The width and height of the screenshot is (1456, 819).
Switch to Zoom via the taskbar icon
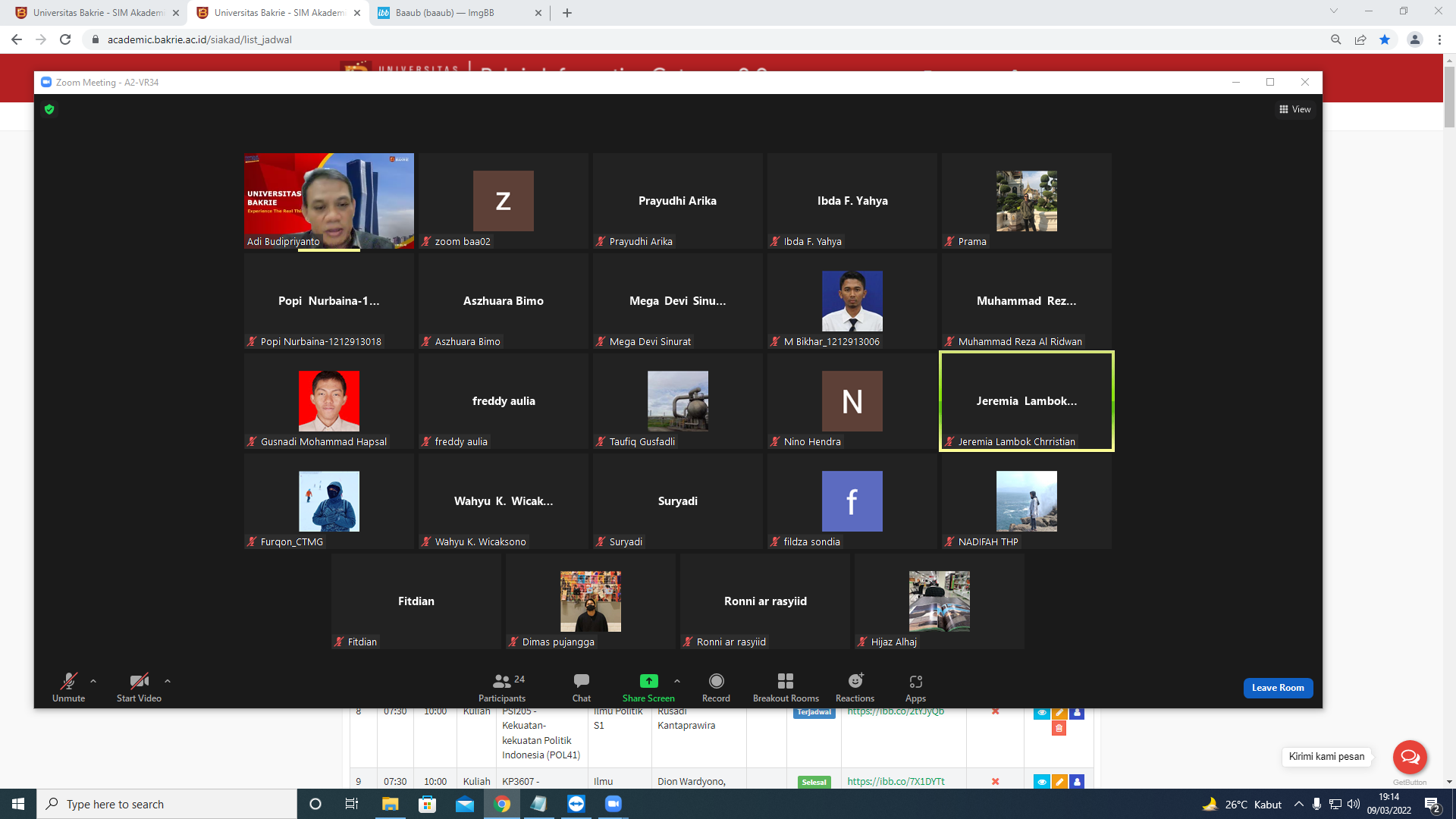(613, 804)
